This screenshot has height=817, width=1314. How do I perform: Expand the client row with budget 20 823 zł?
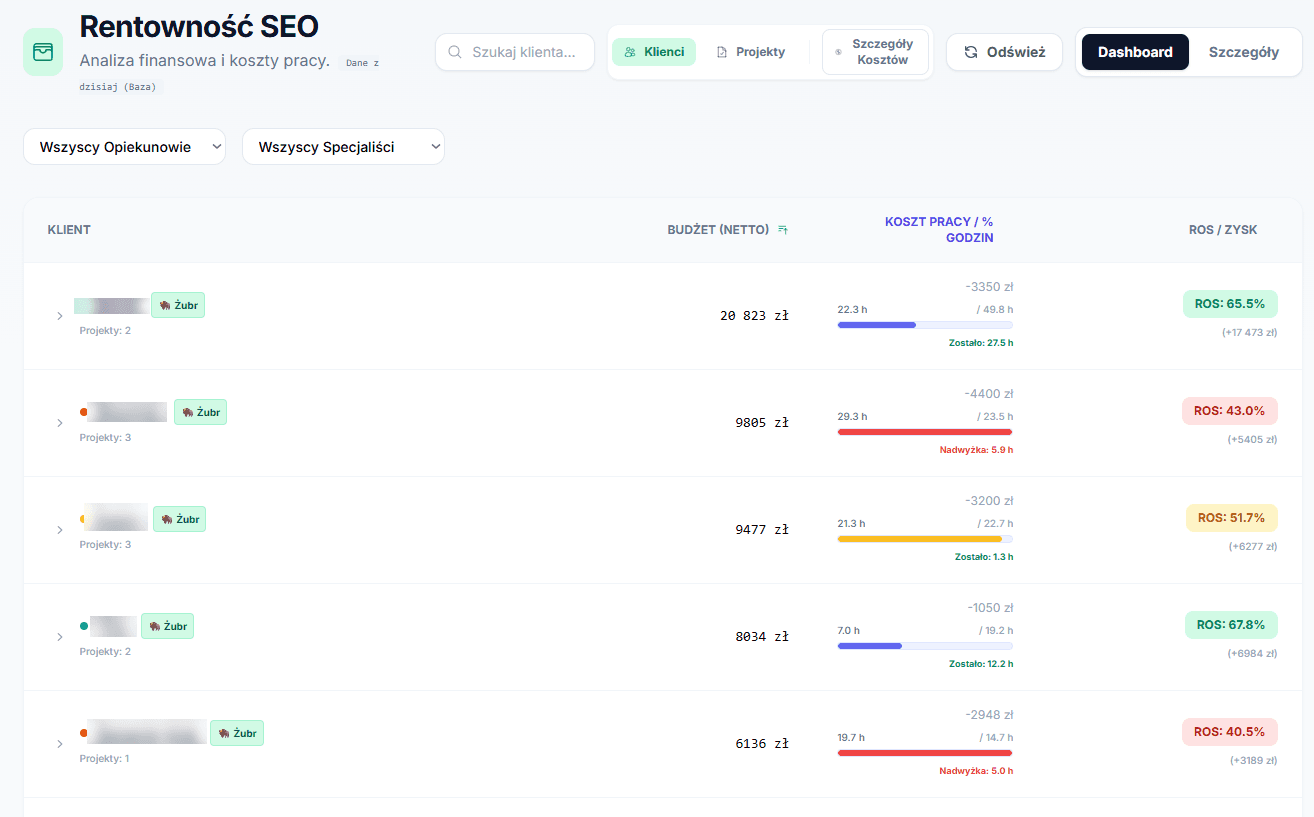click(60, 316)
